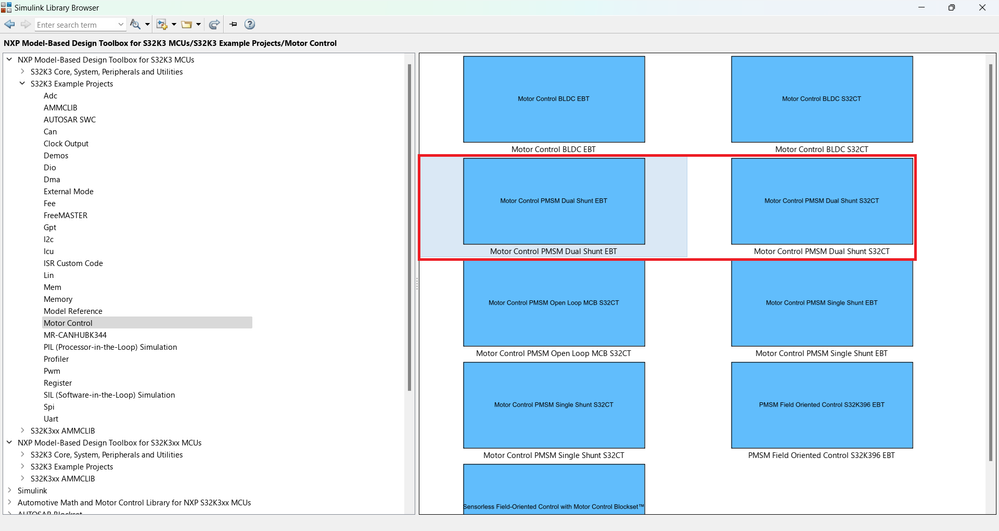The width and height of the screenshot is (999, 531).
Task: Expand Automotive Math and Motor Control Library node
Action: click(x=10, y=502)
